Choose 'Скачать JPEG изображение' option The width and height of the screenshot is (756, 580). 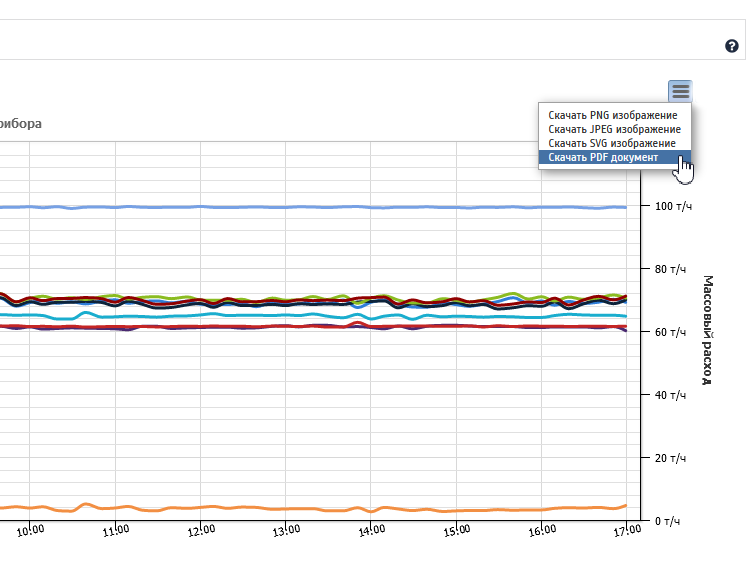(614, 129)
